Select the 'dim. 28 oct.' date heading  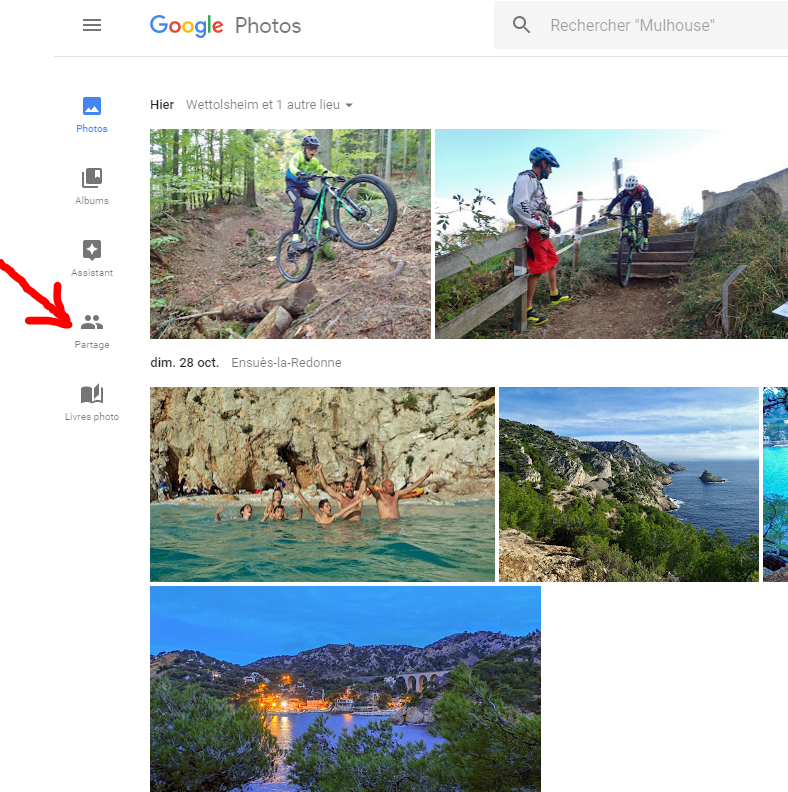[186, 363]
